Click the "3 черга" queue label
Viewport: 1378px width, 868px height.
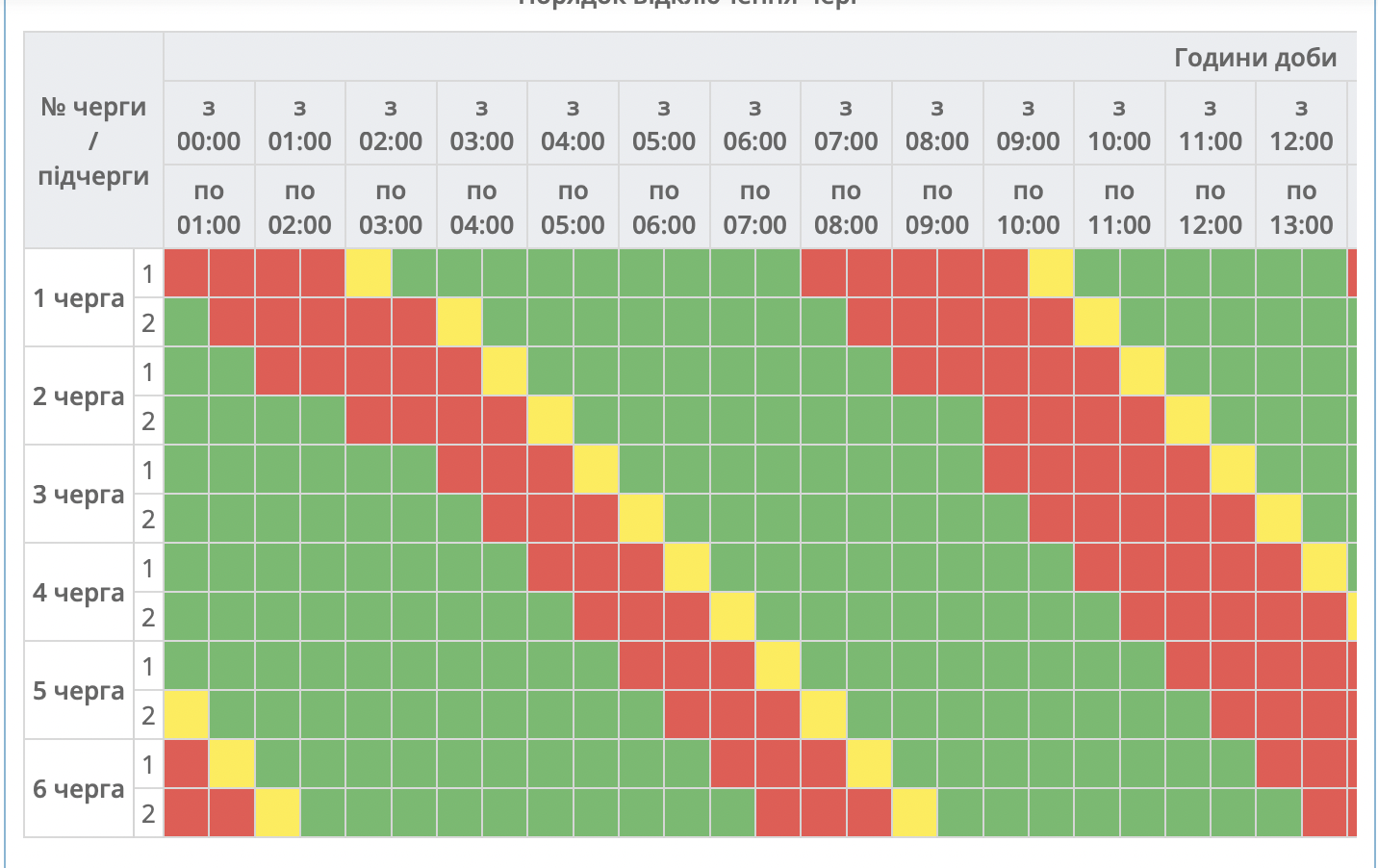79,495
